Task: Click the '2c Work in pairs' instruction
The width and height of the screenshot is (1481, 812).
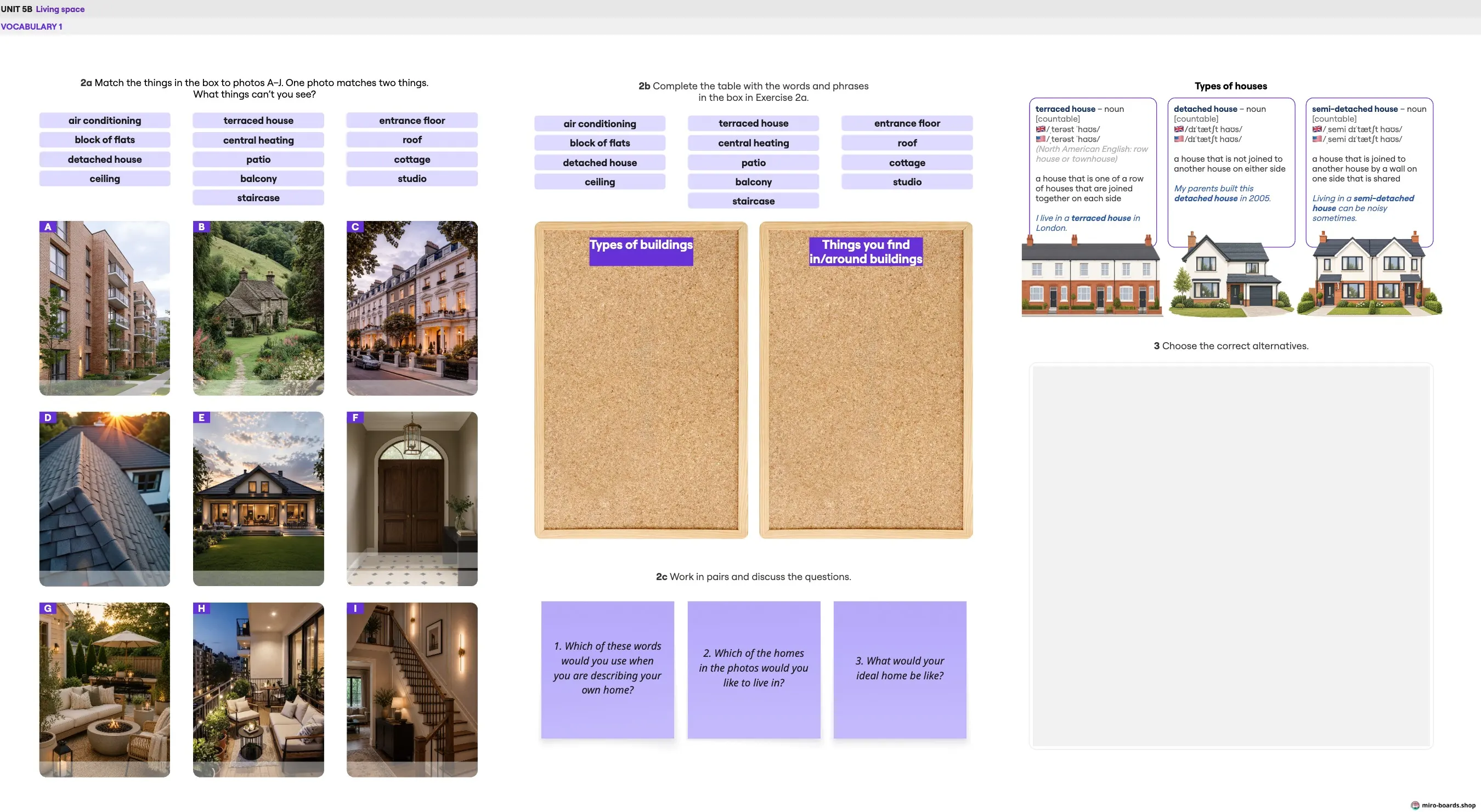Action: 753,576
